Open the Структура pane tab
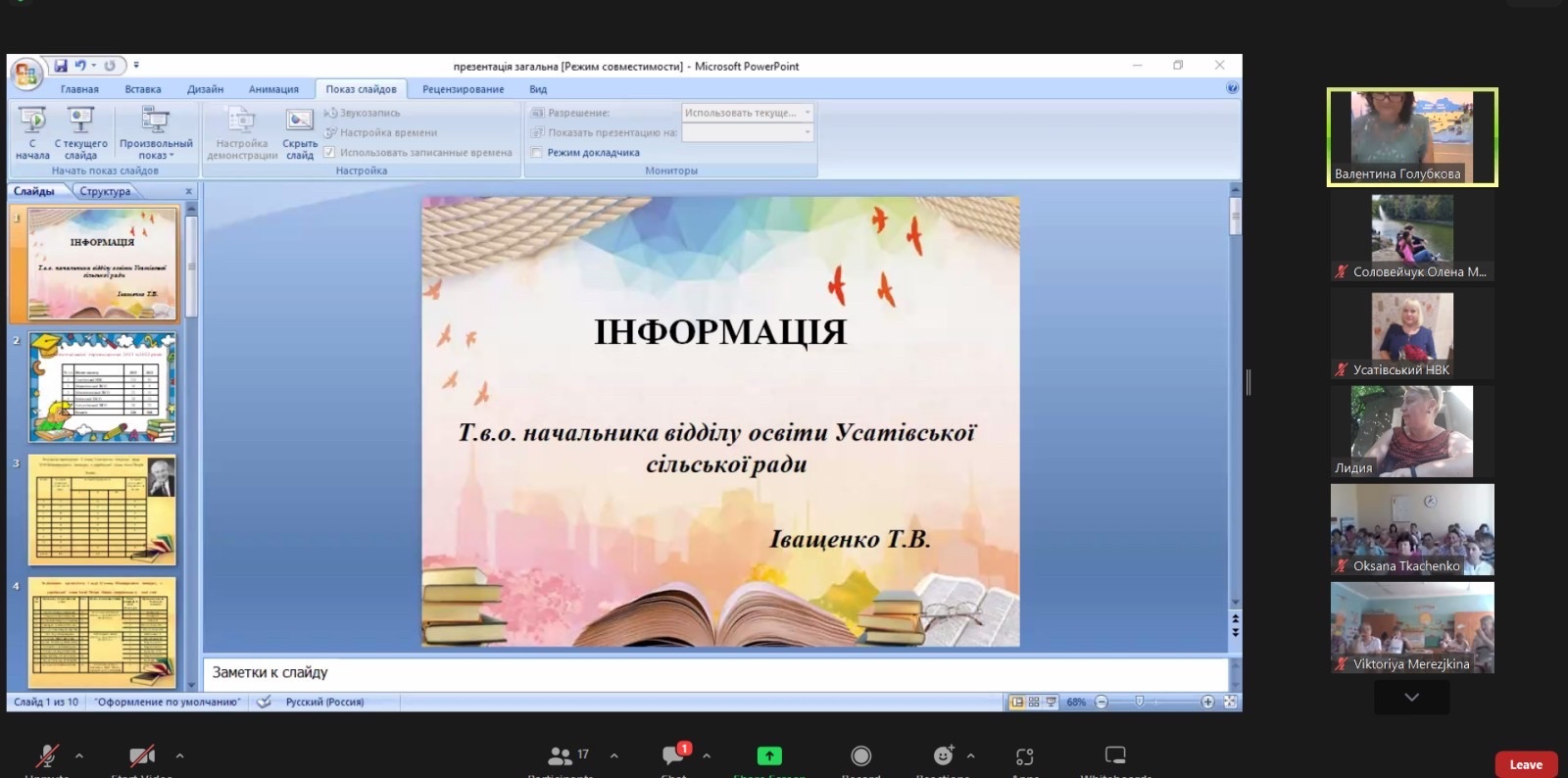 (x=105, y=191)
